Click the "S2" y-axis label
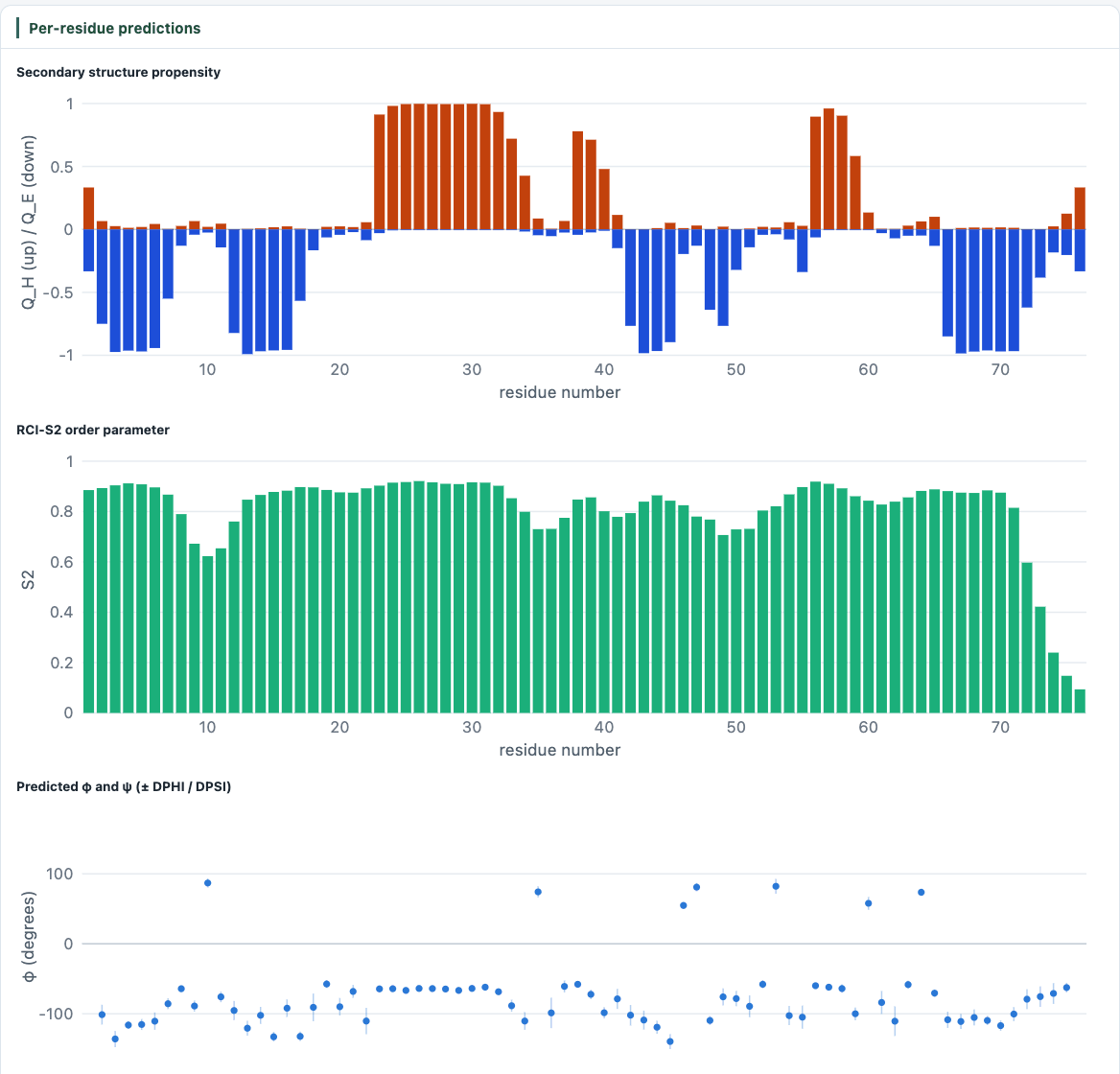This screenshot has height=1074, width=1120. coord(28,579)
